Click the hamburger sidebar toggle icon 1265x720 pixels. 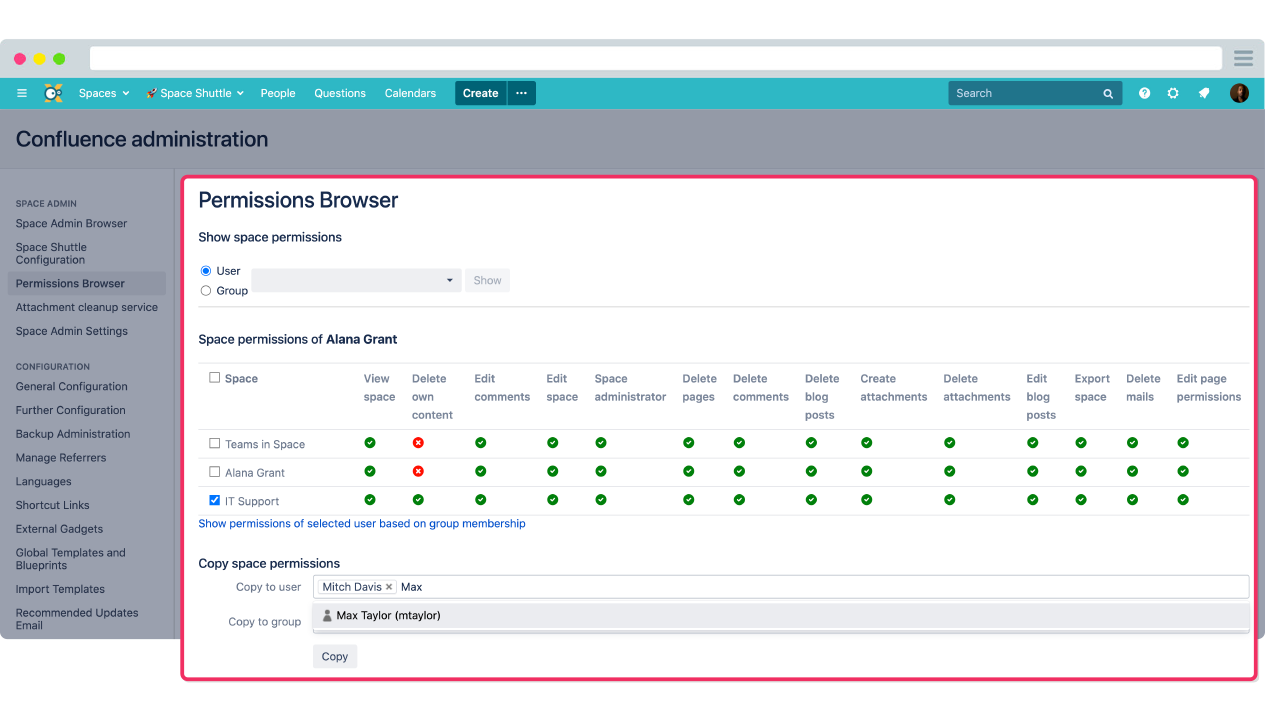pyautogui.click(x=22, y=93)
